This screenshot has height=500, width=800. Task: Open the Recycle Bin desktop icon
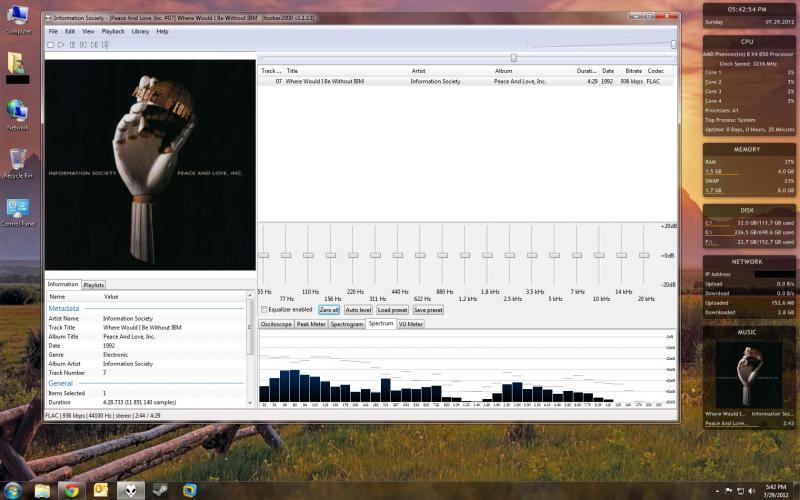coord(18,163)
